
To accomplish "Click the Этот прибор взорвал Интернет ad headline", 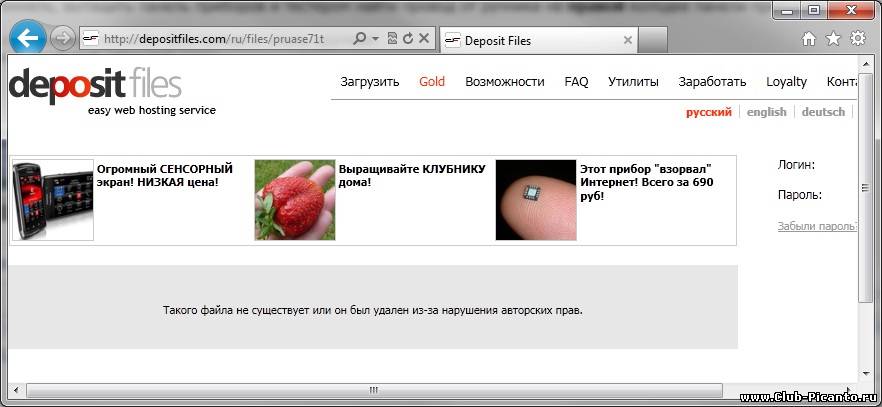I will point(647,182).
